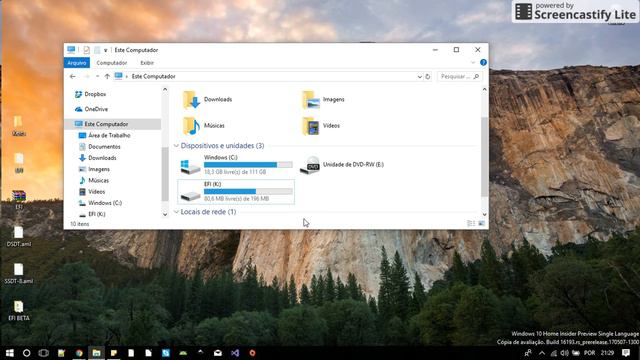This screenshot has height=360, width=640.
Task: Open the Action Center notifications
Action: pos(626,353)
